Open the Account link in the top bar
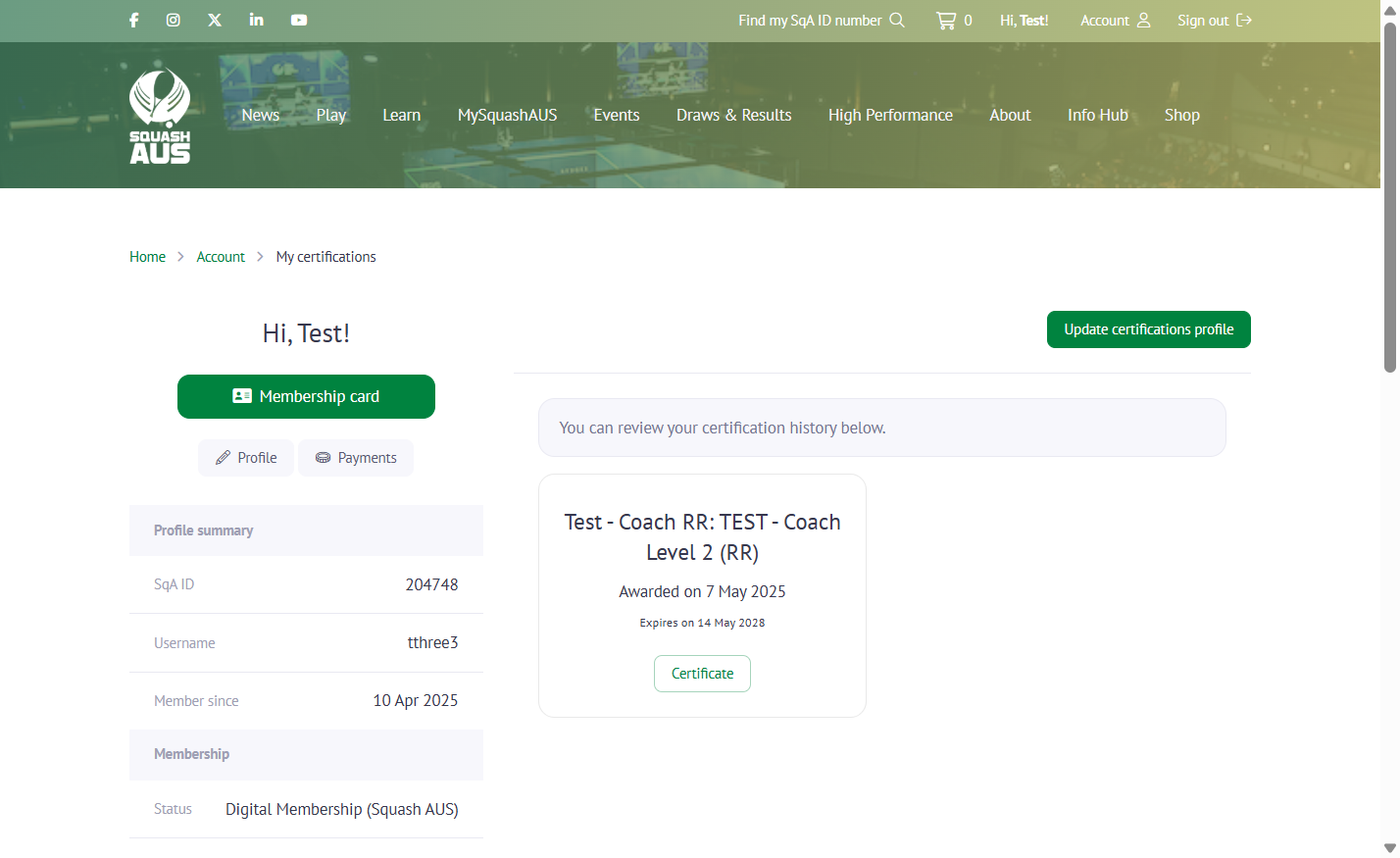The width and height of the screenshot is (1400, 858). tap(1115, 20)
